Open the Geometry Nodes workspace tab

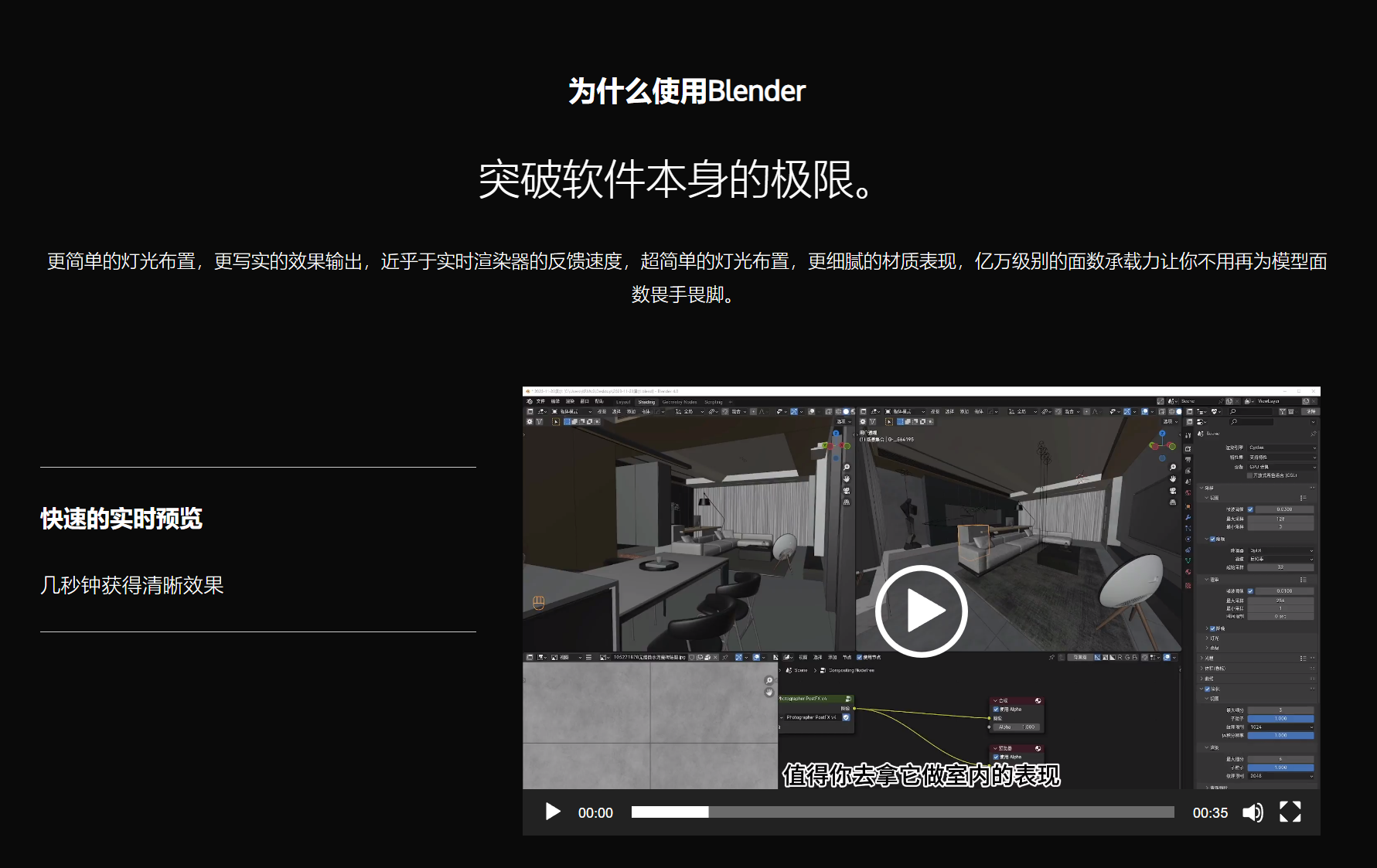[680, 402]
